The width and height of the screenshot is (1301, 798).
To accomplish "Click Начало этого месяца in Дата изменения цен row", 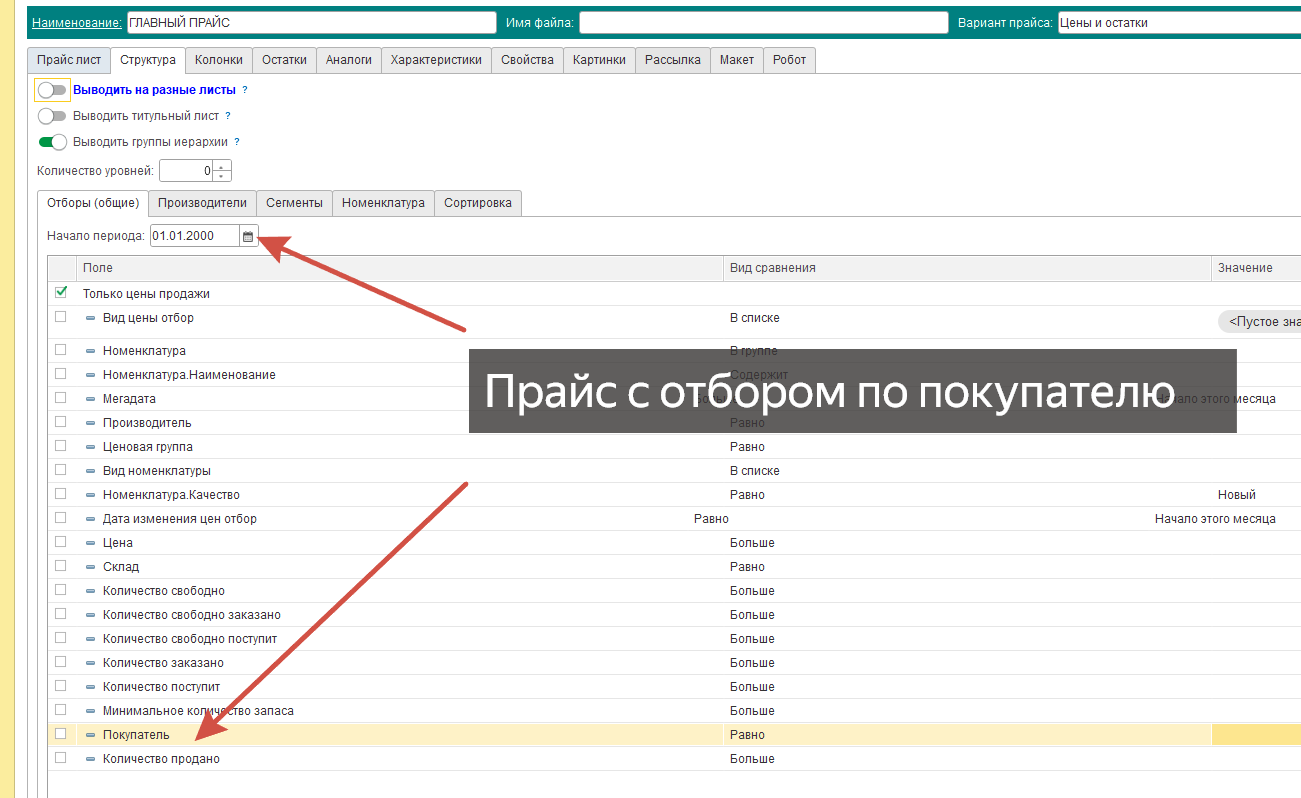I will (1215, 519).
